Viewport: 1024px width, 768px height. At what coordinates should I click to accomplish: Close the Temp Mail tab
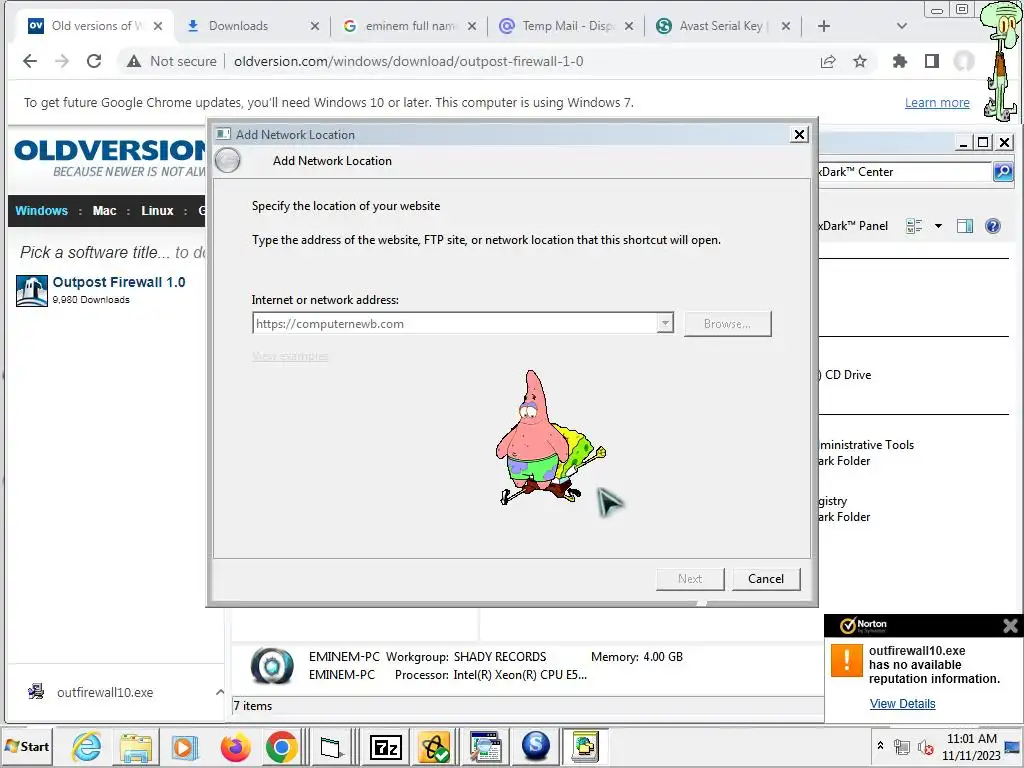coord(629,26)
